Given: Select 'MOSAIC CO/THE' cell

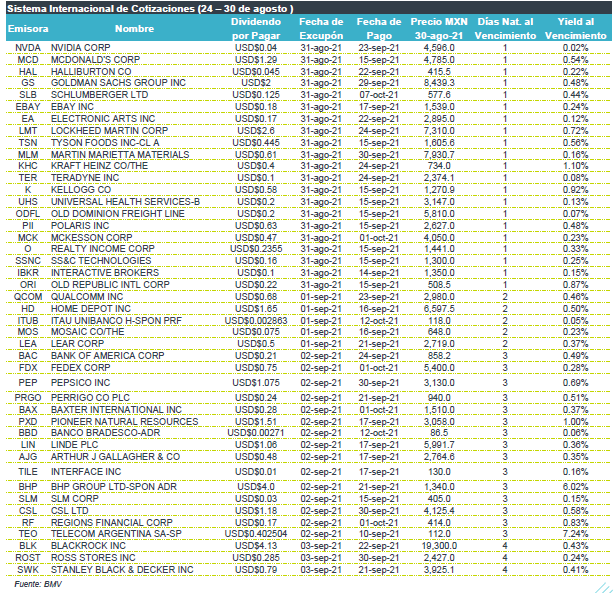Looking at the screenshot, I should coord(88,332).
